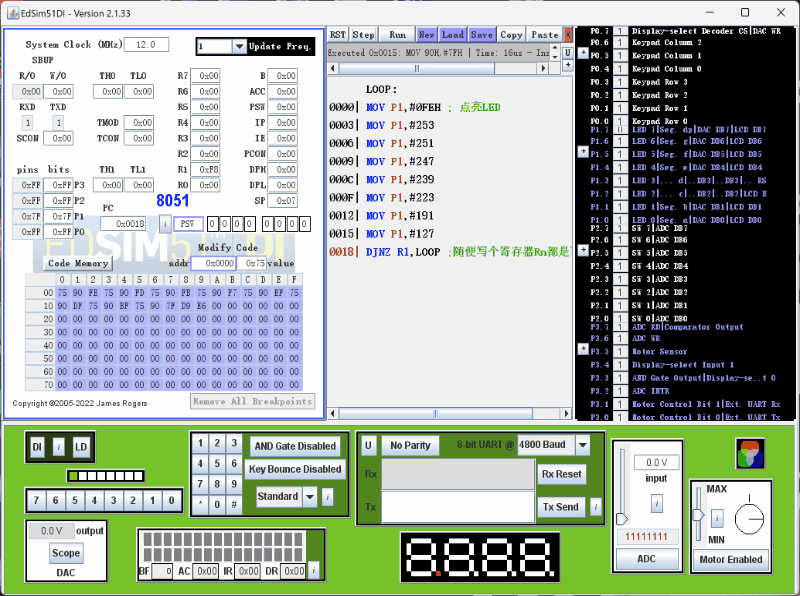Click the info icon beside the Standard keypad dropdown

pos(328,496)
